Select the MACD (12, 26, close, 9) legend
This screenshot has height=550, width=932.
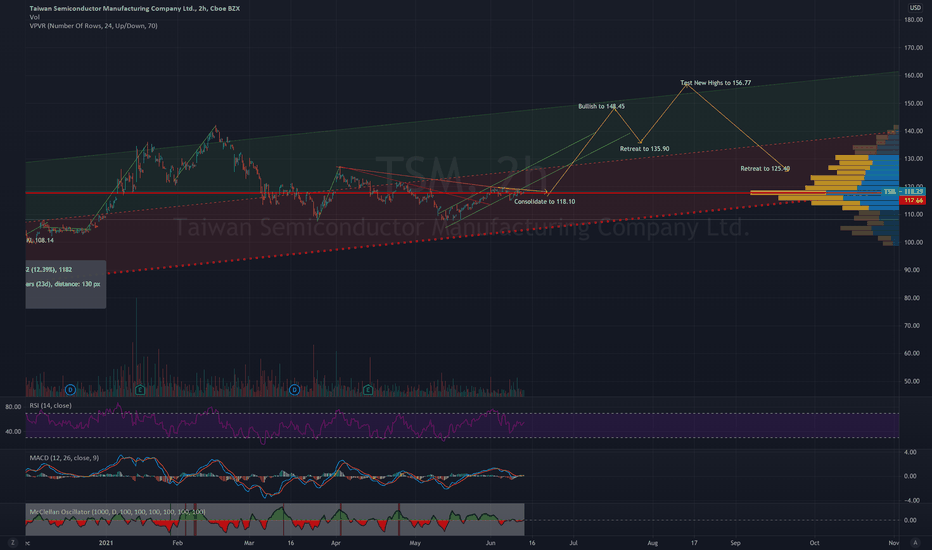64,458
